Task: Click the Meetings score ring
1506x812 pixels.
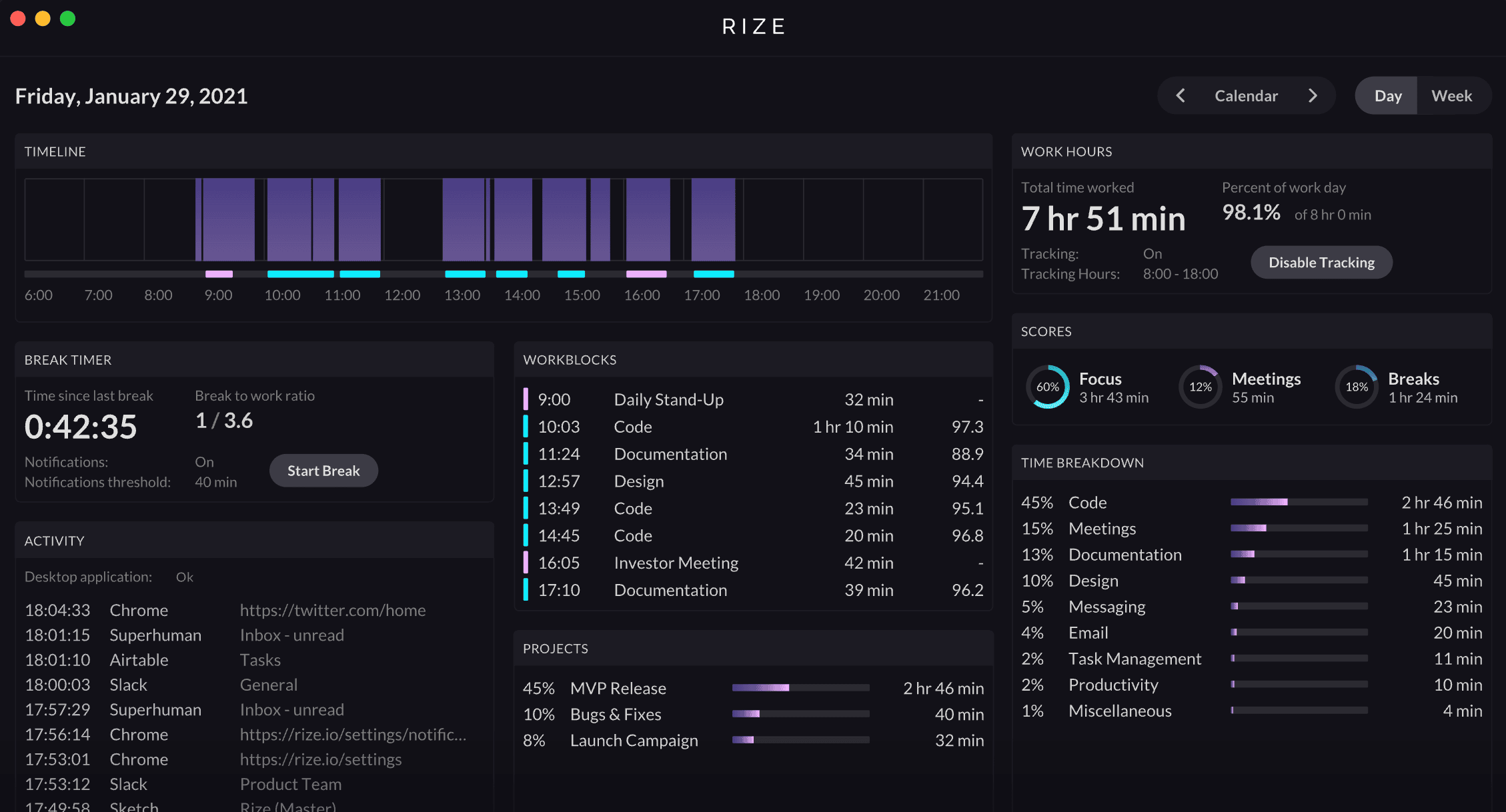Action: (1201, 387)
